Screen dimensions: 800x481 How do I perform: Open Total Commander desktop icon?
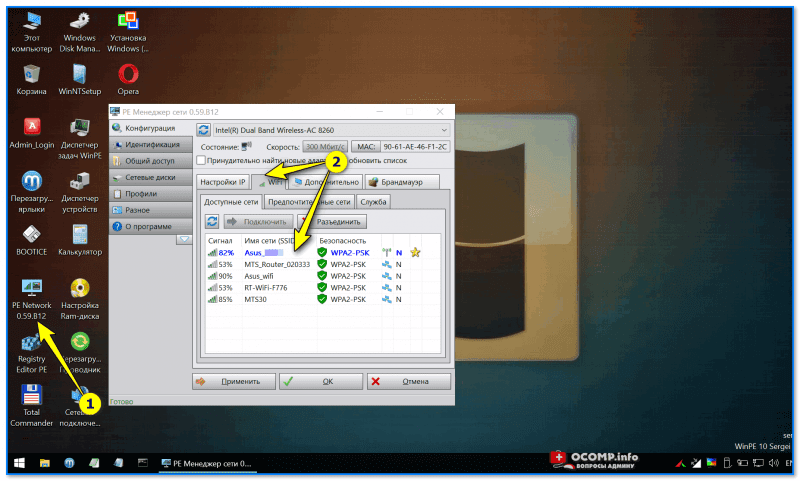(32, 406)
